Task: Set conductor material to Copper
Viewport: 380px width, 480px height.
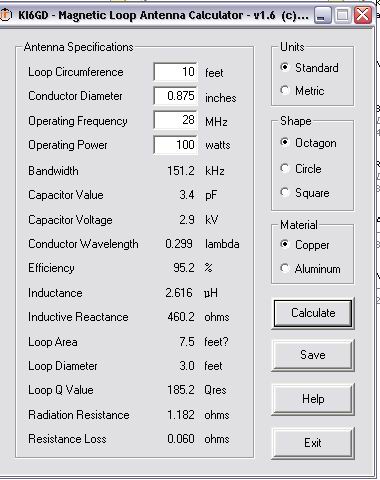Action: pos(285,244)
